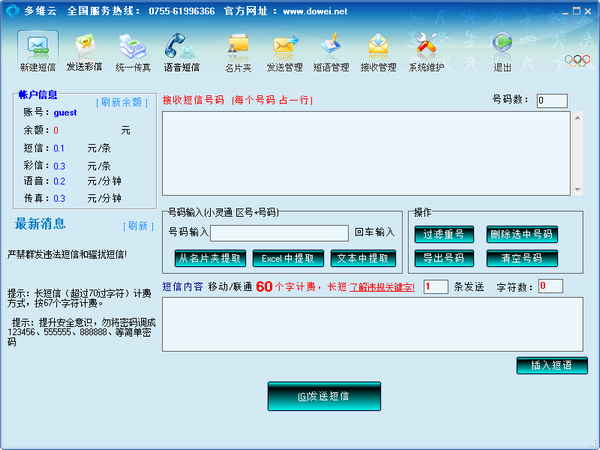This screenshot has height=450, width=600.
Task: Open the 统一传真 (Fax) toolbar icon
Action: (x=133, y=51)
